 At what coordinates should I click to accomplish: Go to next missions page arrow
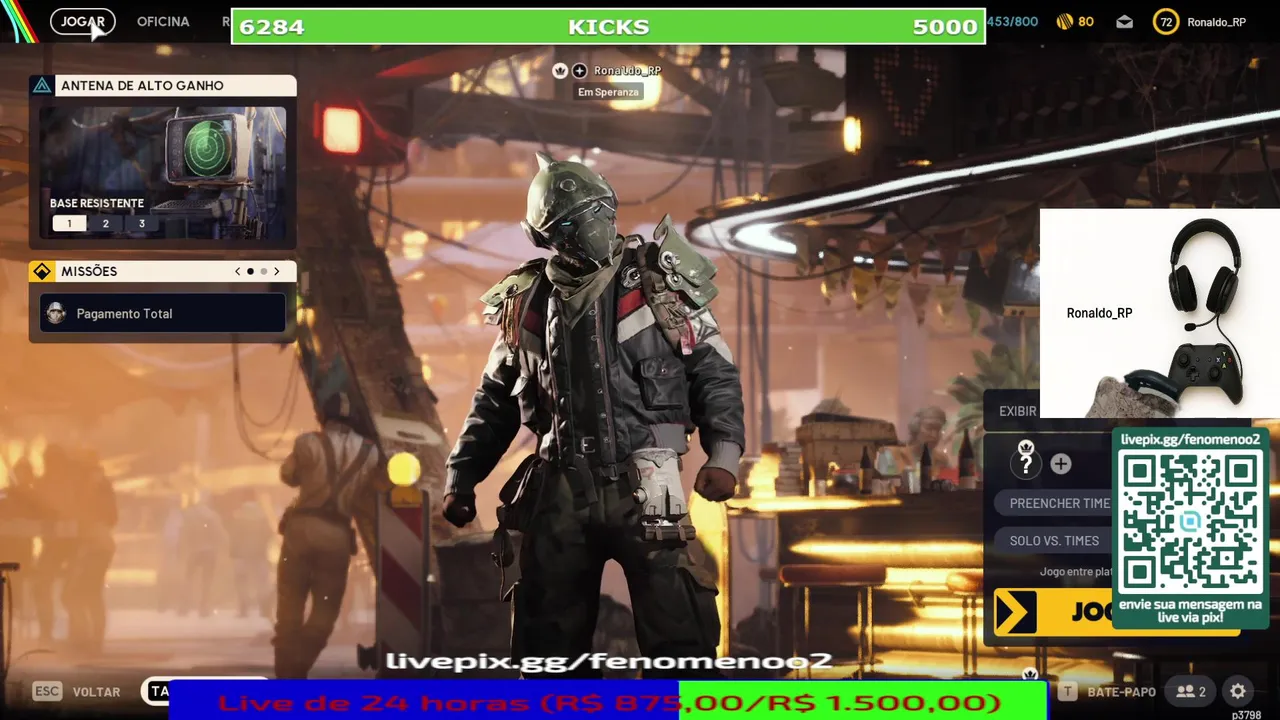tap(277, 271)
